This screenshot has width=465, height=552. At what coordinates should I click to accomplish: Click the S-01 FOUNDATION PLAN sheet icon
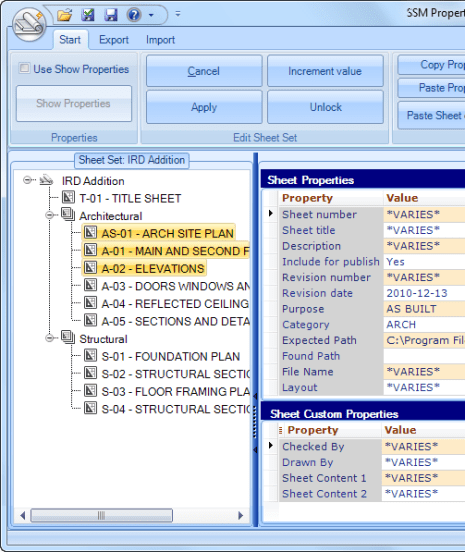pos(90,355)
